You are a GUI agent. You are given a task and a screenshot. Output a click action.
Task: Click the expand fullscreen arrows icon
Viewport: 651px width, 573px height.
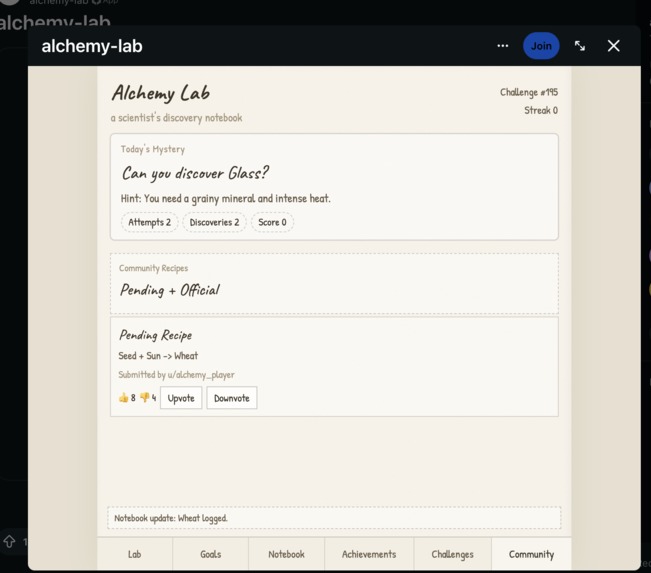pos(580,46)
